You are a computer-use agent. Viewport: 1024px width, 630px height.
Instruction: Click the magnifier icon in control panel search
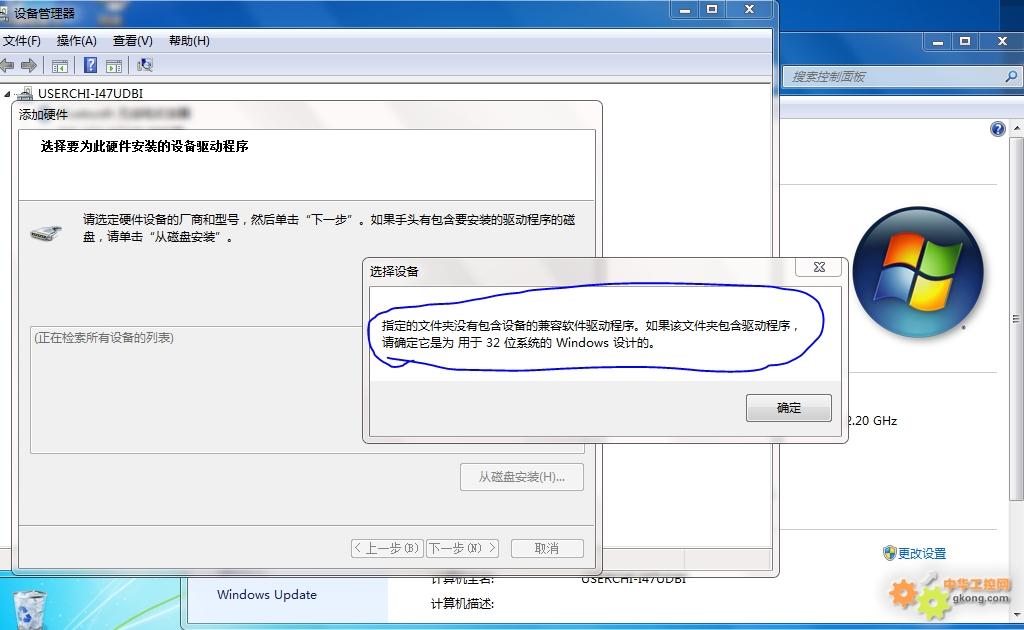[1012, 76]
